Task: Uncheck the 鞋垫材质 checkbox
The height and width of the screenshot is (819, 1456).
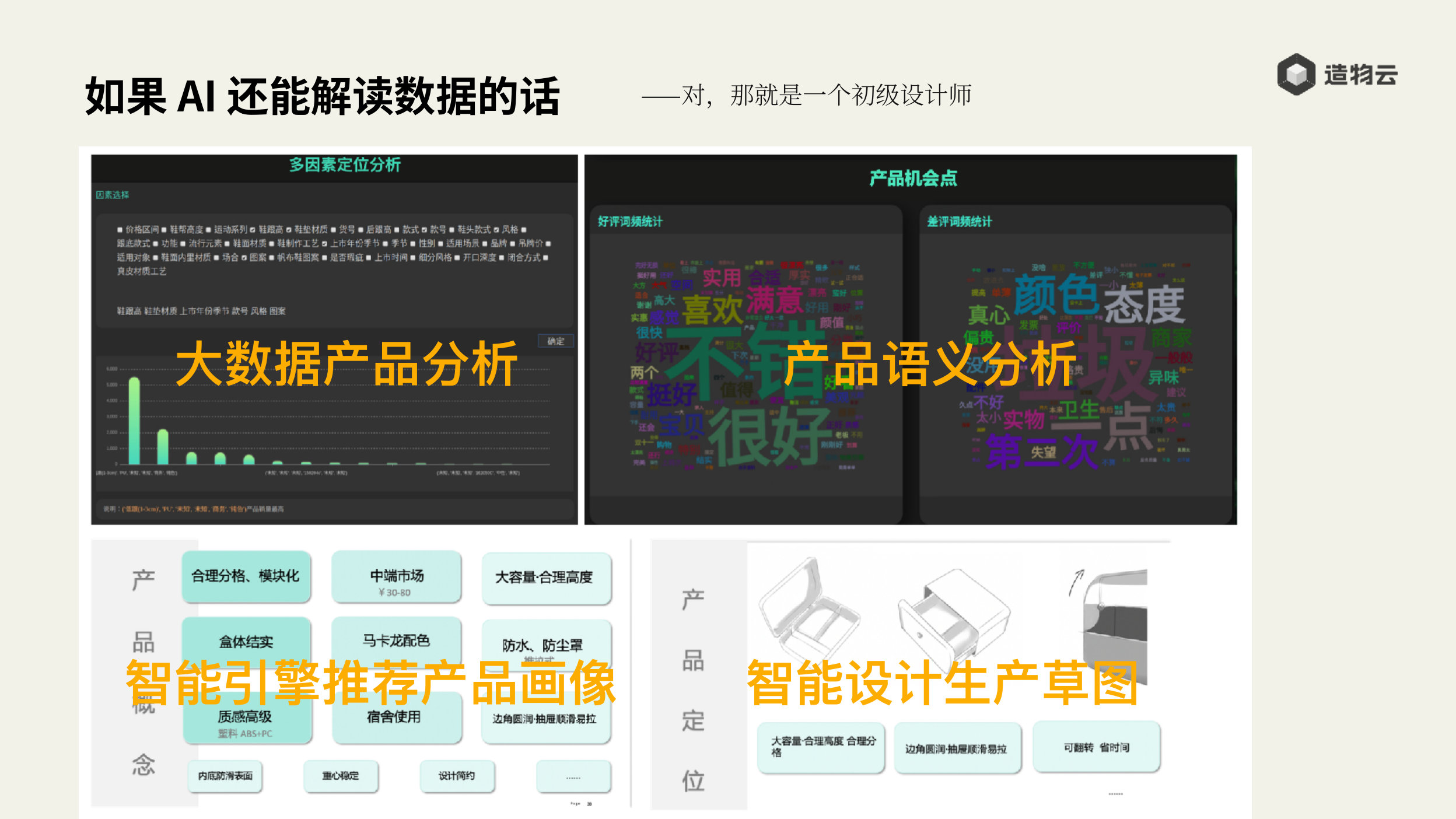Action: pos(289,230)
